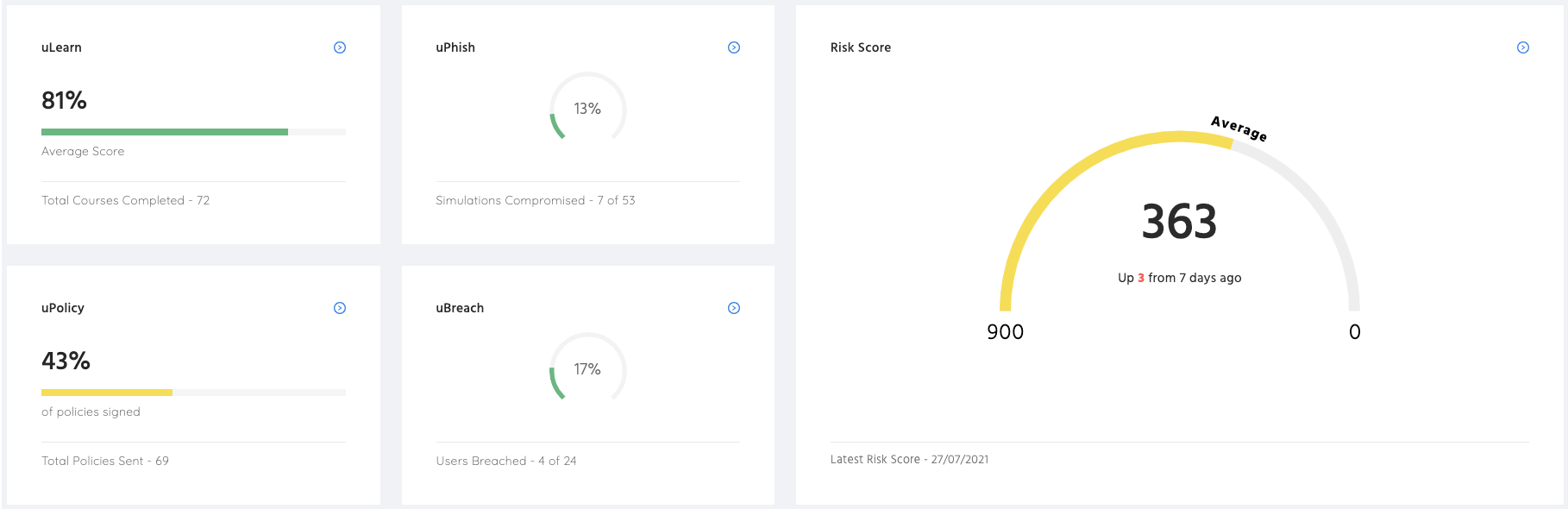Image resolution: width=1568 pixels, height=509 pixels.
Task: Select the 363 risk score number
Action: point(1179,218)
